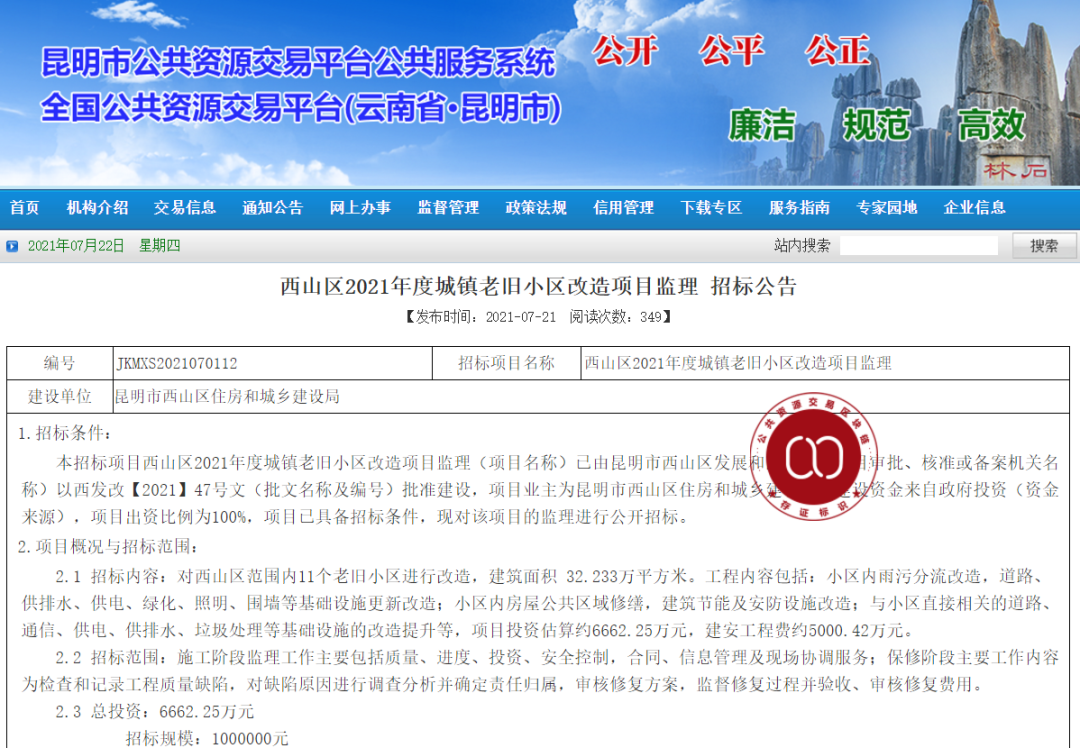Open the 信用管理 menu item

click(x=623, y=207)
